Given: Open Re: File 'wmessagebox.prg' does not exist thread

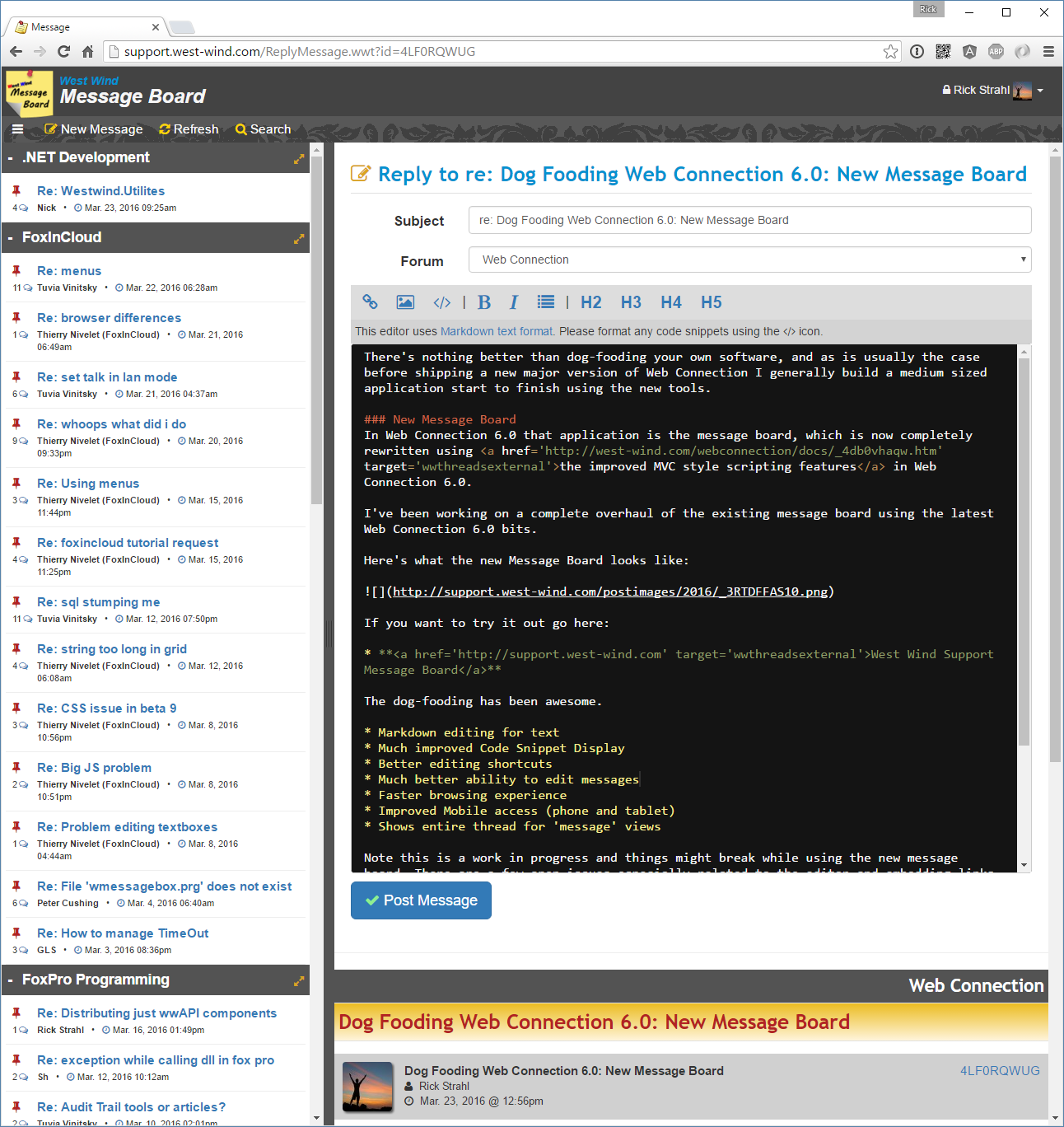Looking at the screenshot, I should (165, 886).
